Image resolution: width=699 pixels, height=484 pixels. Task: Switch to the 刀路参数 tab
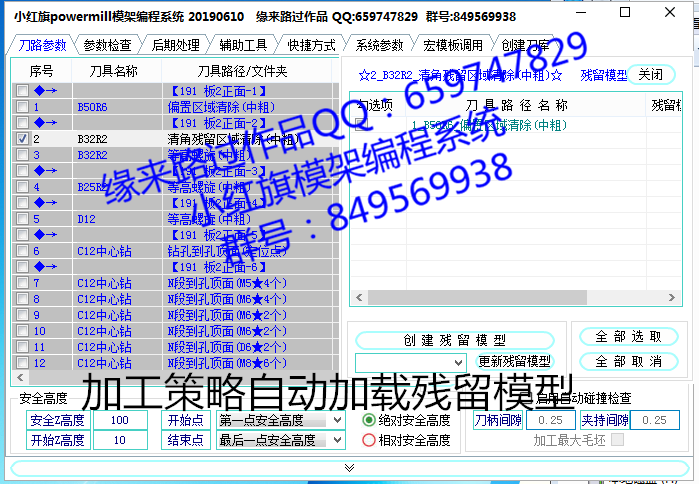coord(42,45)
